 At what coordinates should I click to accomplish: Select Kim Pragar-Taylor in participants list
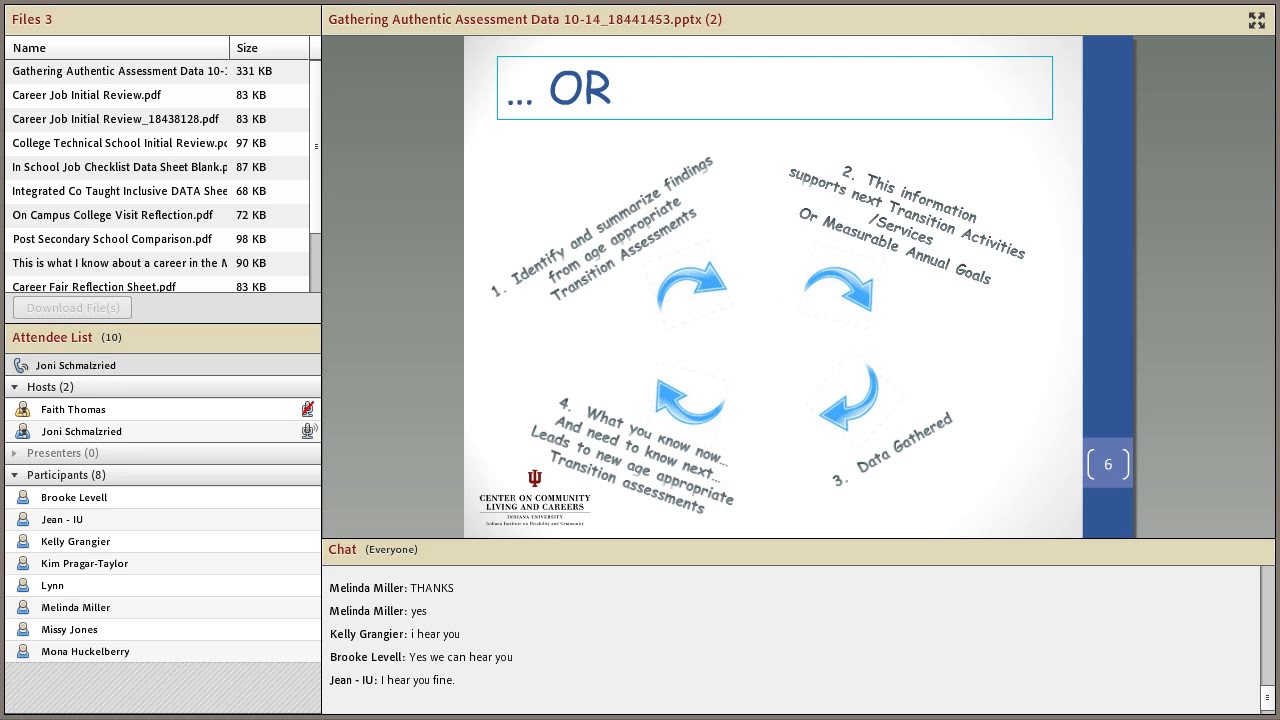click(x=162, y=563)
